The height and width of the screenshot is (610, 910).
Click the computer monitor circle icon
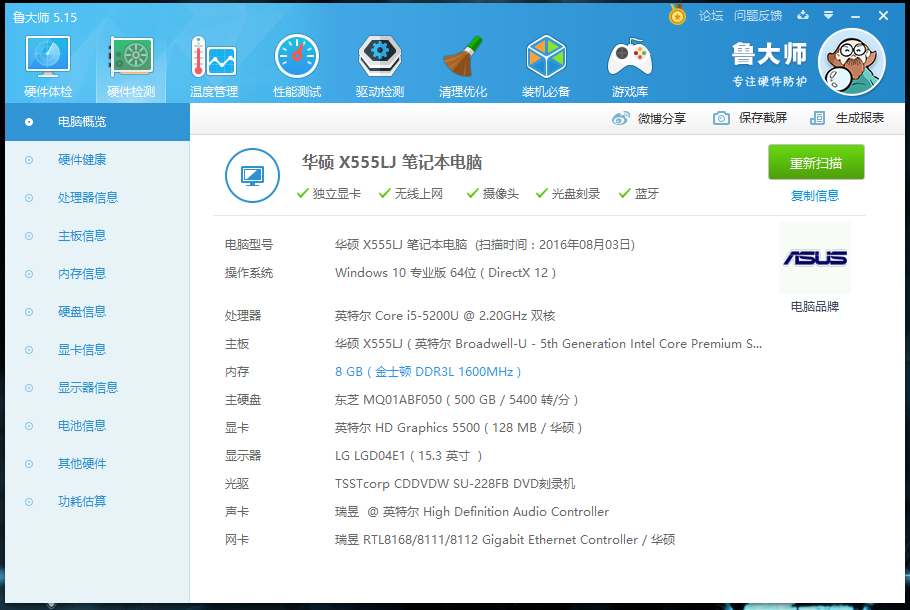252,175
